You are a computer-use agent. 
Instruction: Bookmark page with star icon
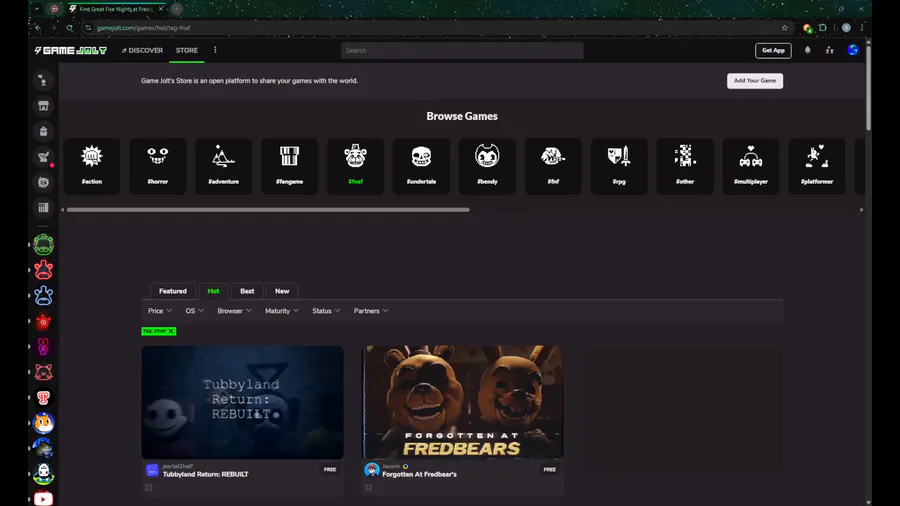(x=785, y=28)
